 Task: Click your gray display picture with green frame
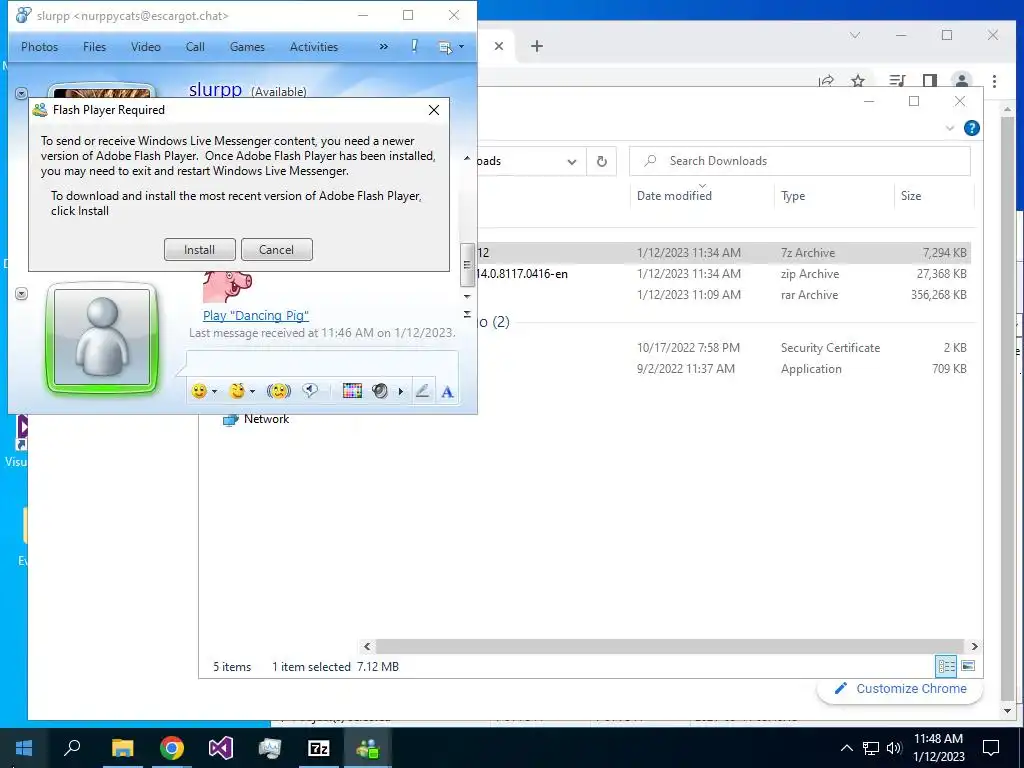click(102, 338)
